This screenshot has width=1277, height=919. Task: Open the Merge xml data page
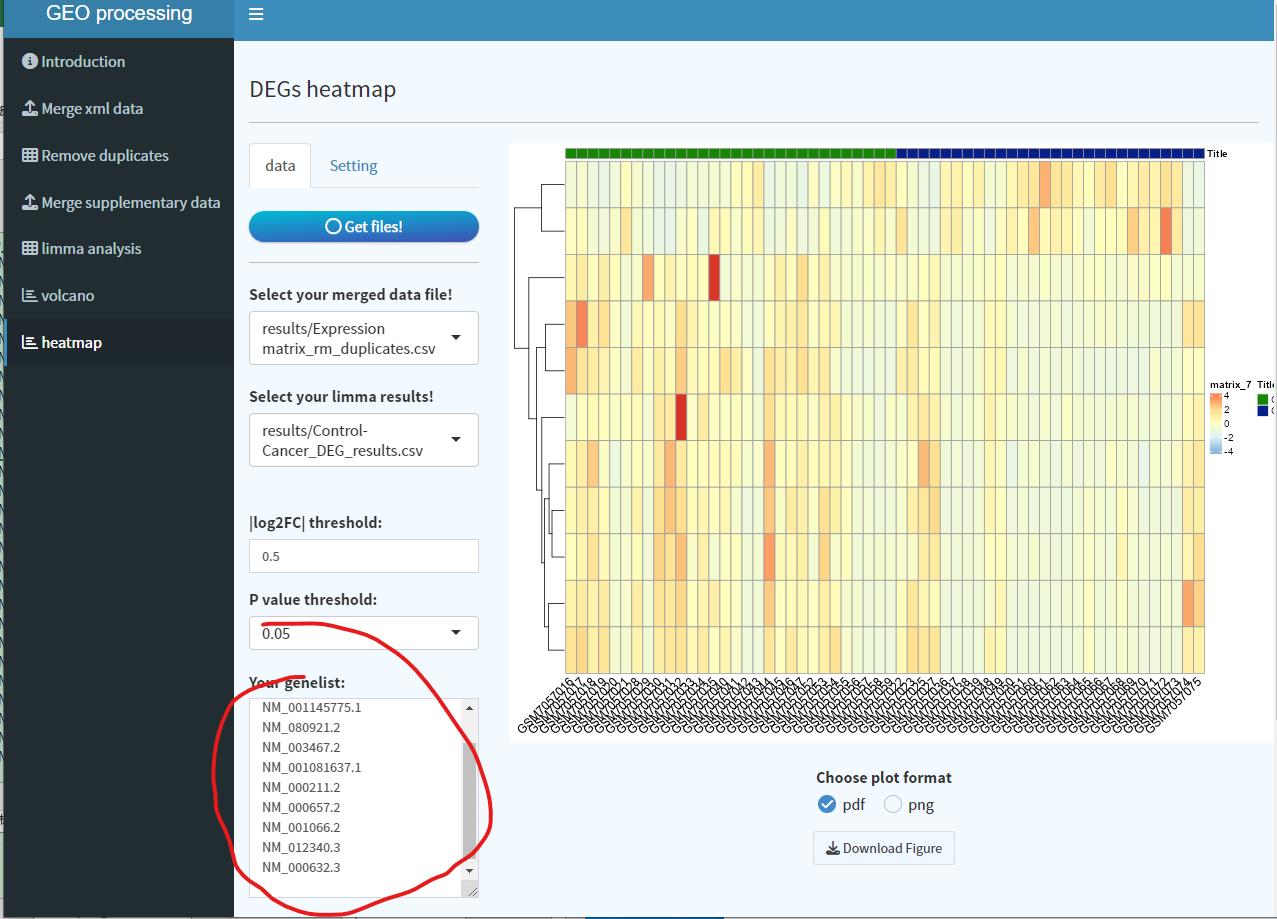tap(117, 109)
